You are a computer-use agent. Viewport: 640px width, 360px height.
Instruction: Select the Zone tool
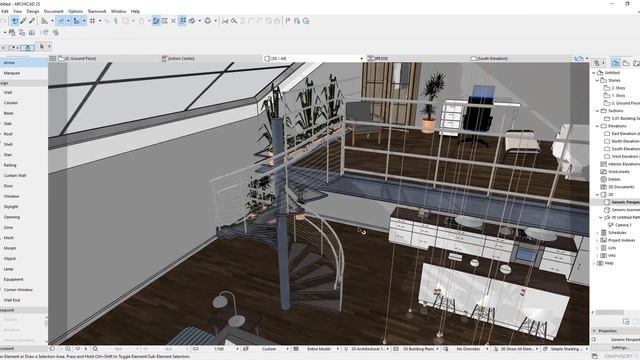click(8, 227)
